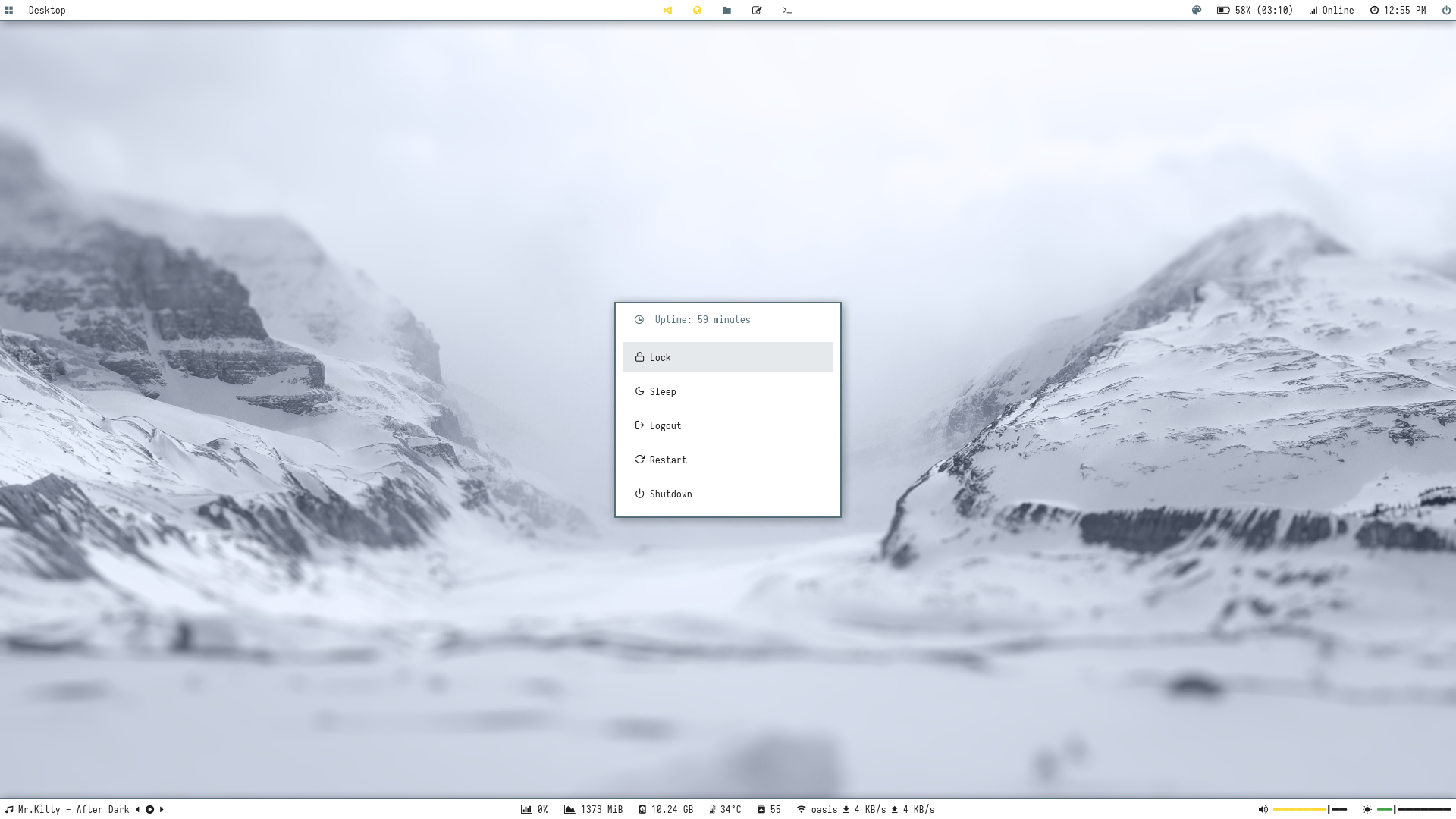
Task: Launch the text editor pencil icon
Action: coord(757,10)
